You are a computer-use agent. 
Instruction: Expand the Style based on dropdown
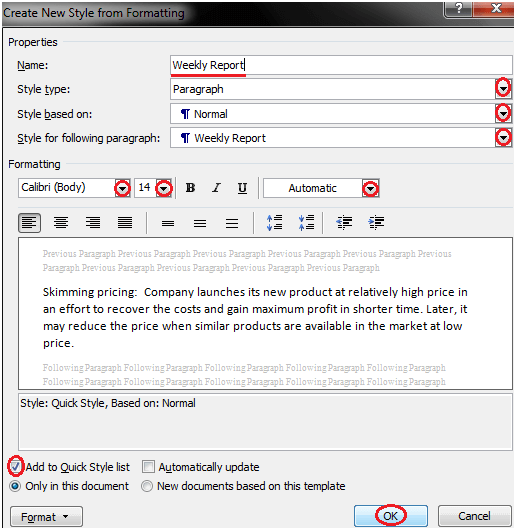503,114
